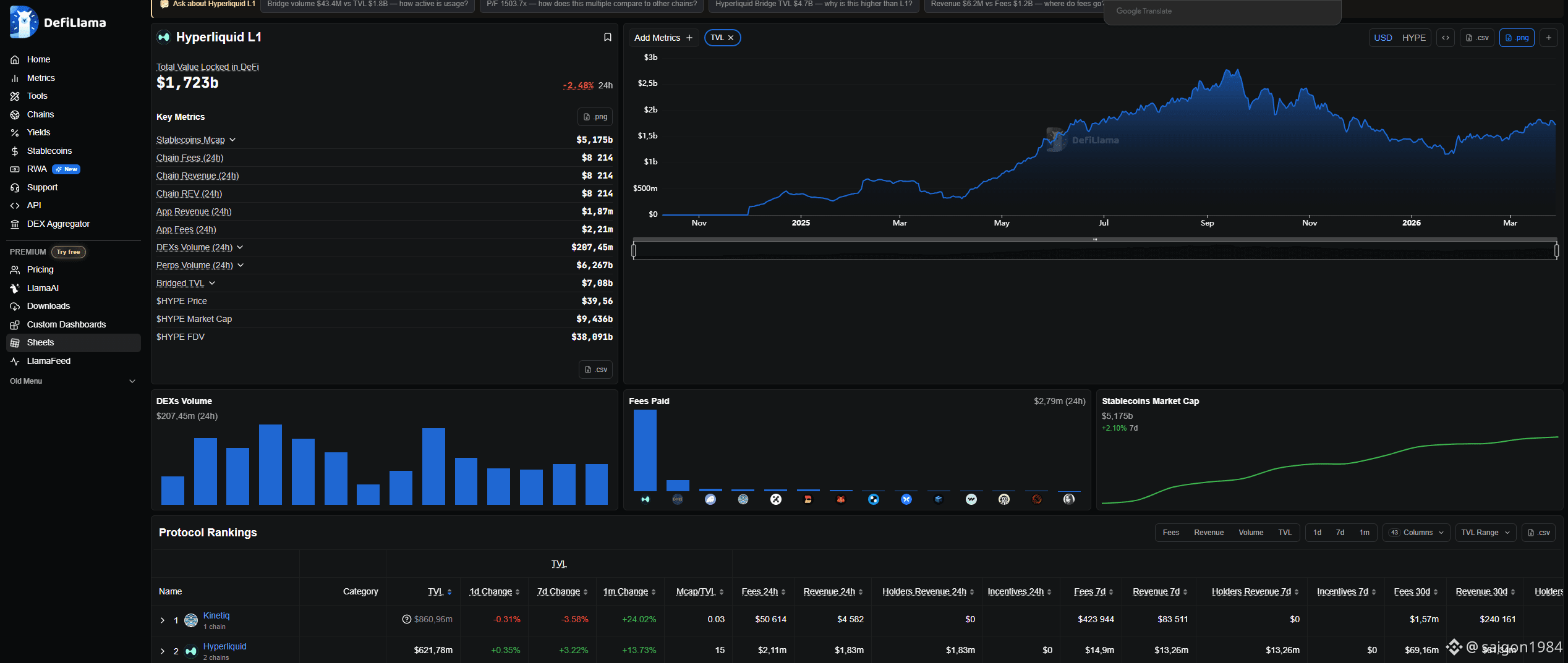Select the Revenue tab in rankings

point(1208,533)
